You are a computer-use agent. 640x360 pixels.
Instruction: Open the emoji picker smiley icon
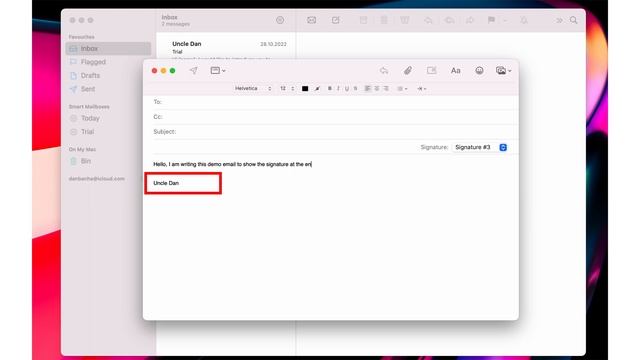(x=479, y=71)
